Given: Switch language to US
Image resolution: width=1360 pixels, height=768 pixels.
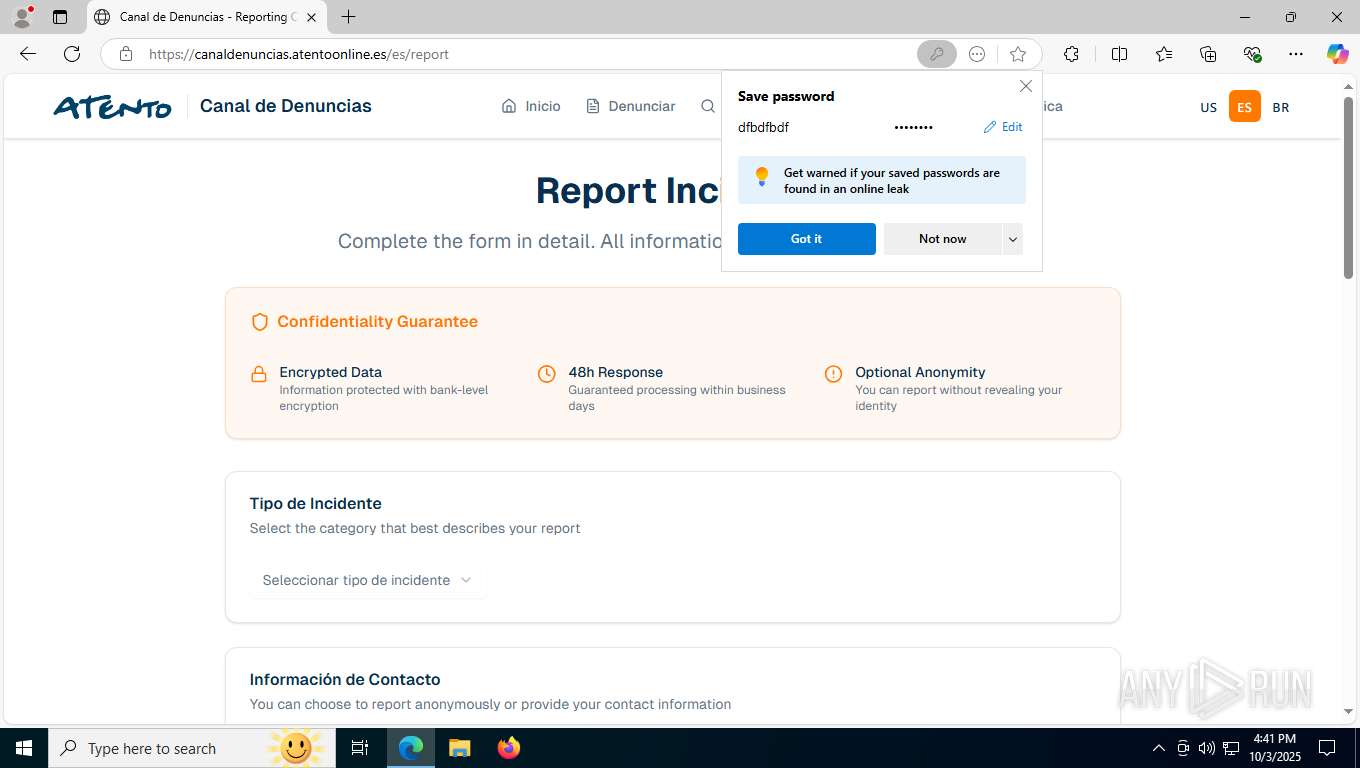Looking at the screenshot, I should pyautogui.click(x=1208, y=107).
